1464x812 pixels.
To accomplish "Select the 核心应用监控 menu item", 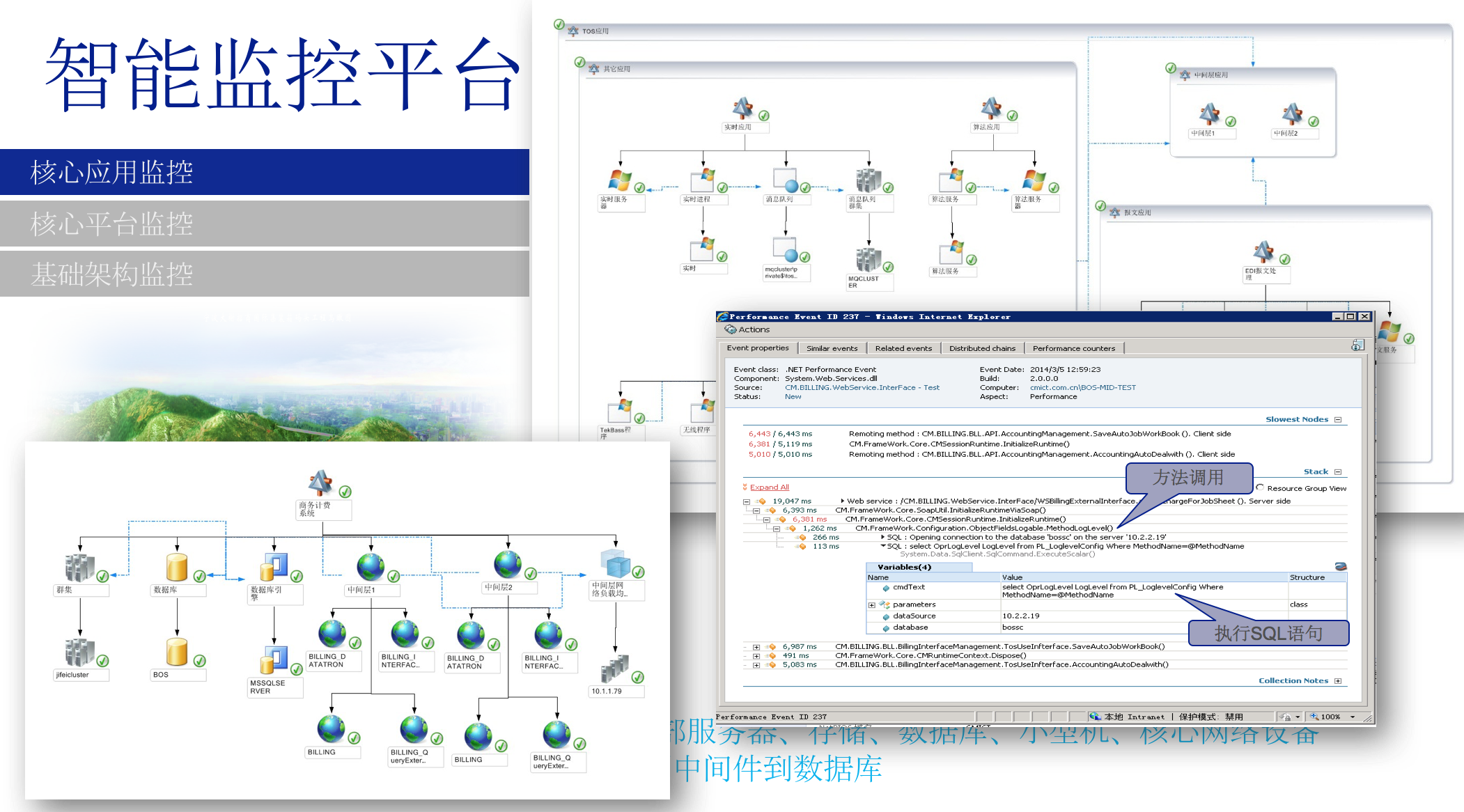I will click(265, 172).
